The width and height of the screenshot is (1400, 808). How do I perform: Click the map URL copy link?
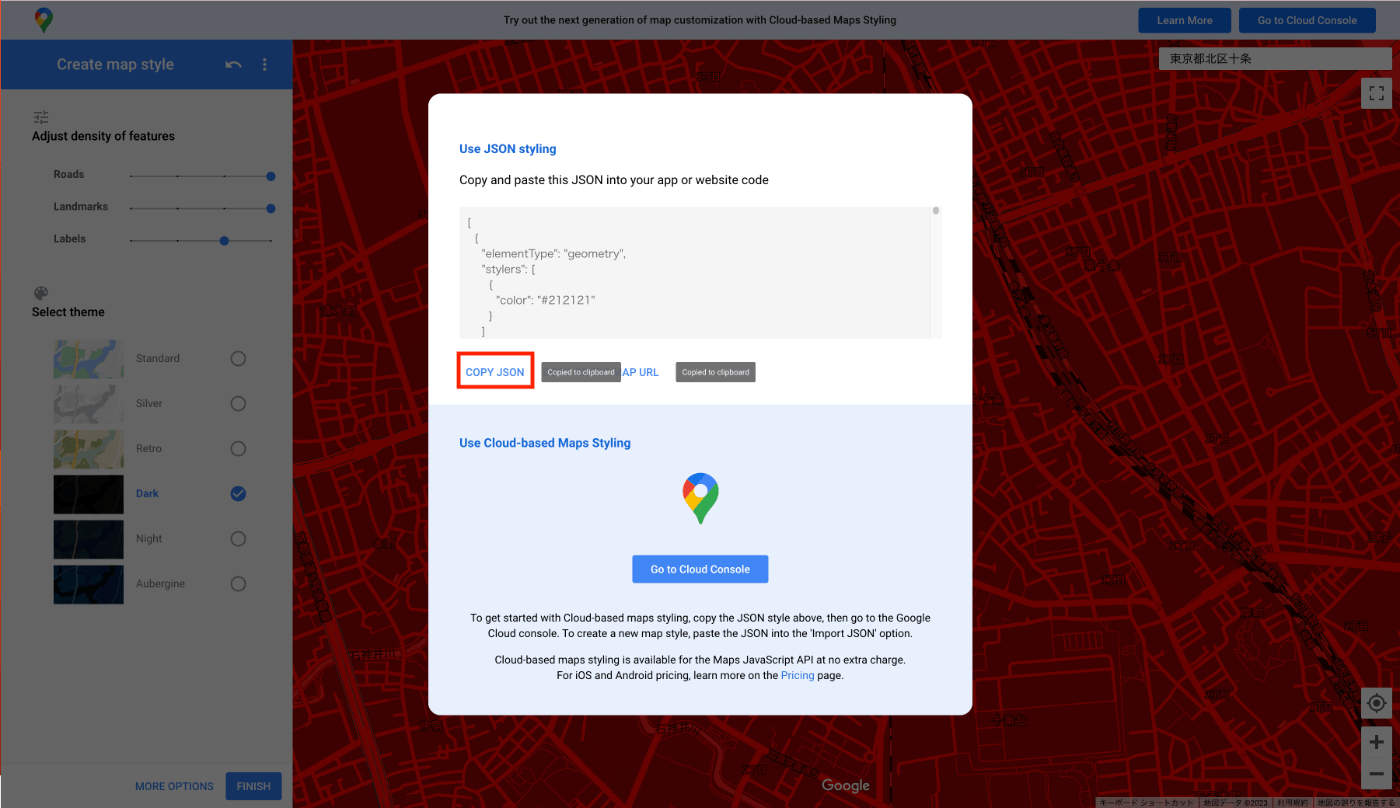click(x=640, y=372)
